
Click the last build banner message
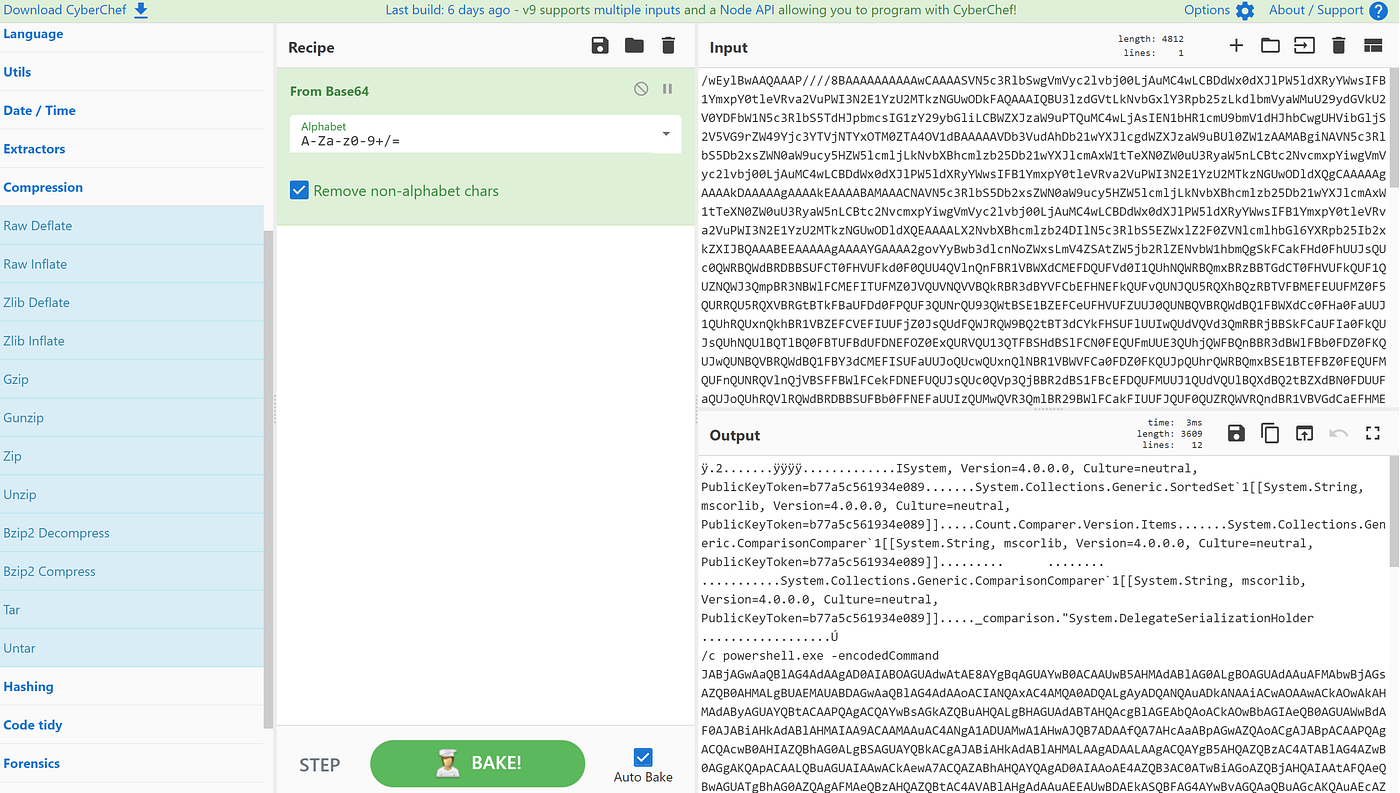pyautogui.click(x=701, y=10)
